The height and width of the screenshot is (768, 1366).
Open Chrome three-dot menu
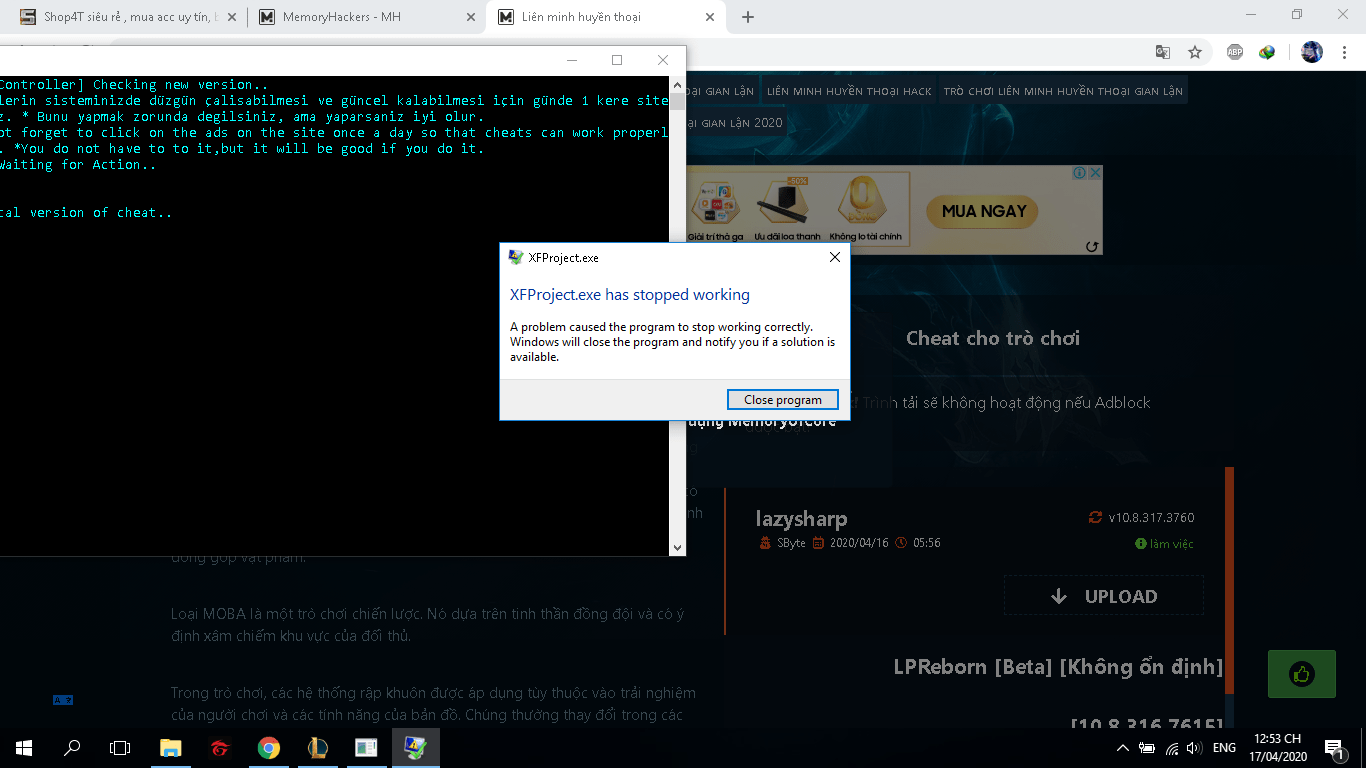click(x=1344, y=52)
